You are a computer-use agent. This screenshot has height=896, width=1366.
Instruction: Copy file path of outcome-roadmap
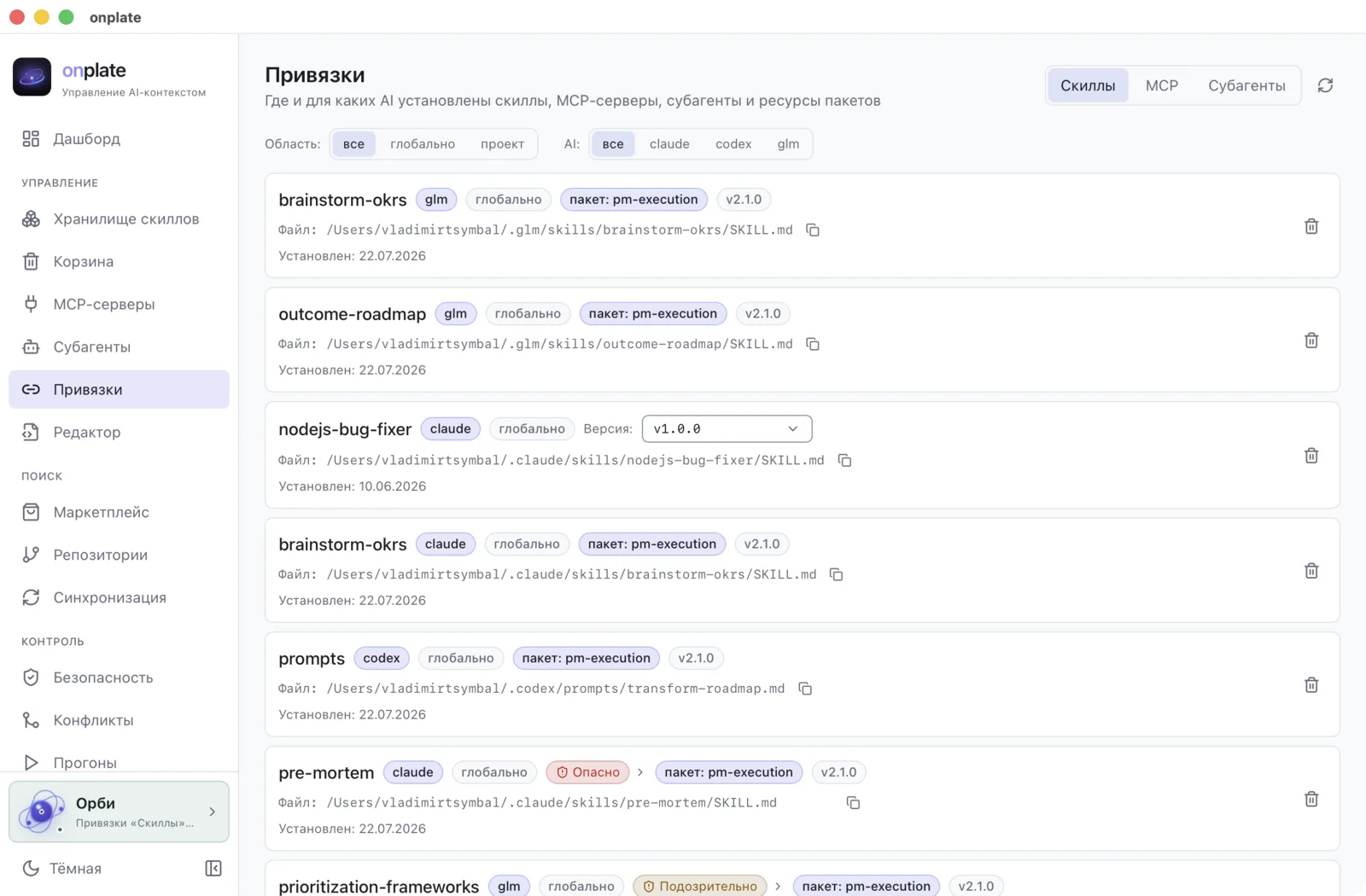(813, 344)
